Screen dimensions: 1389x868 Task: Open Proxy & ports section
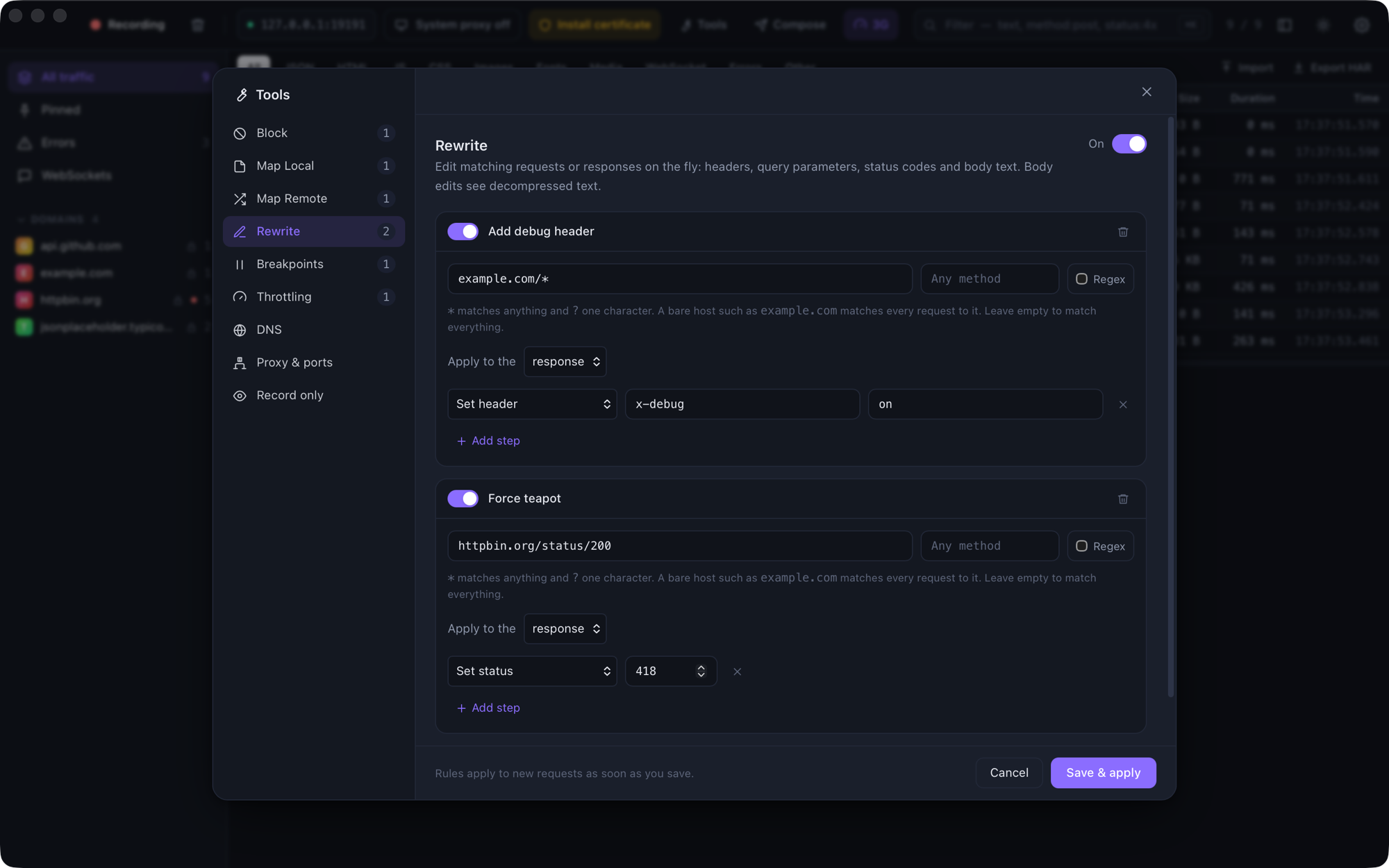click(x=314, y=362)
